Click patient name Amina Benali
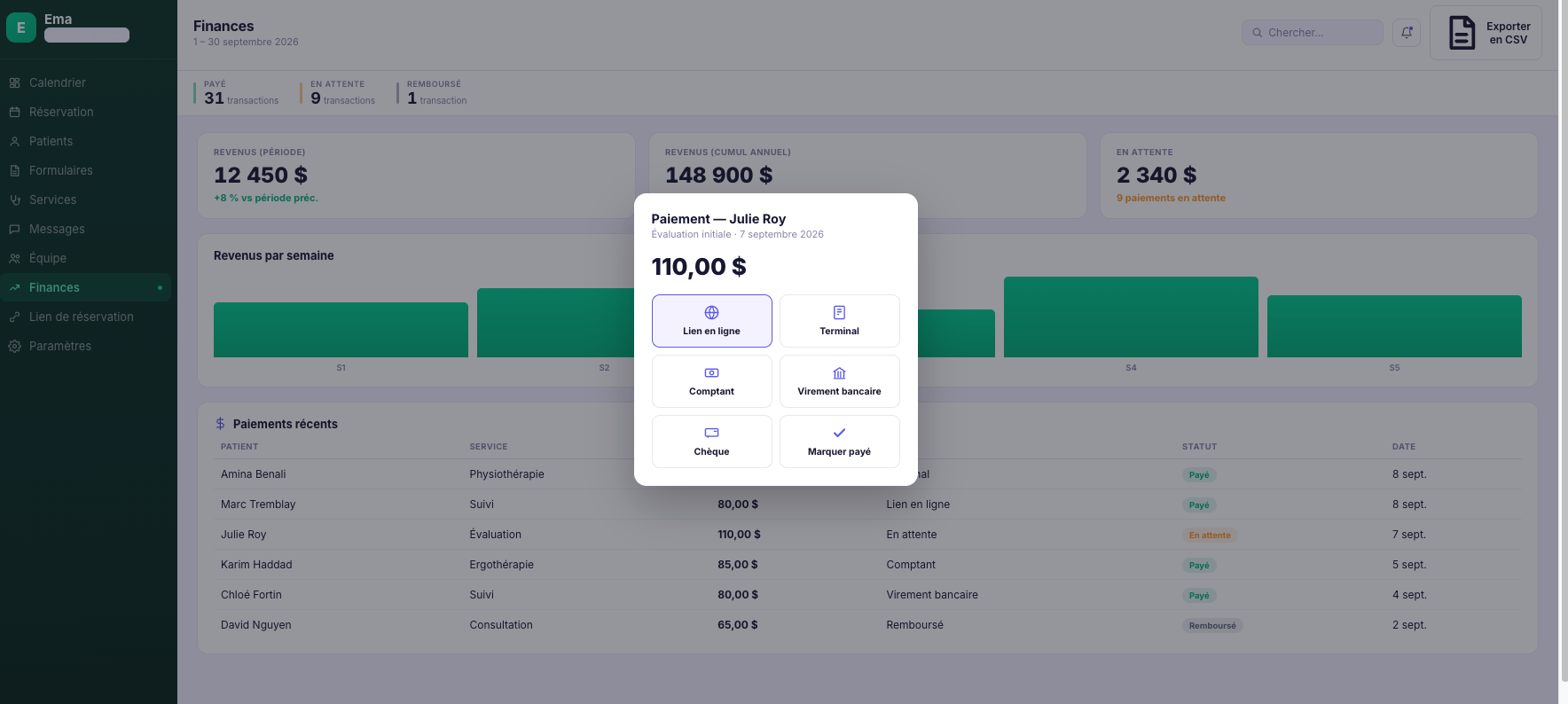1568x704 pixels. tap(254, 474)
